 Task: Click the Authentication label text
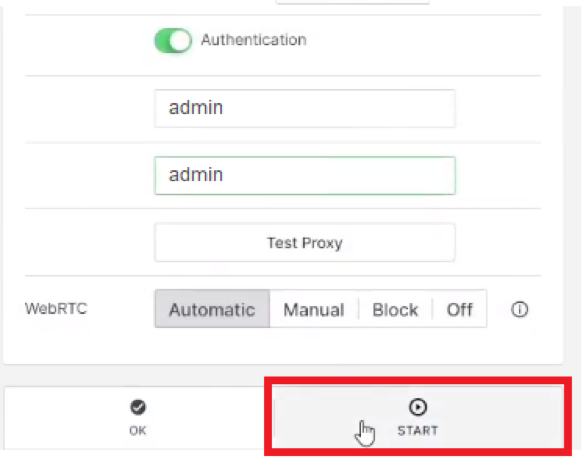pos(254,40)
